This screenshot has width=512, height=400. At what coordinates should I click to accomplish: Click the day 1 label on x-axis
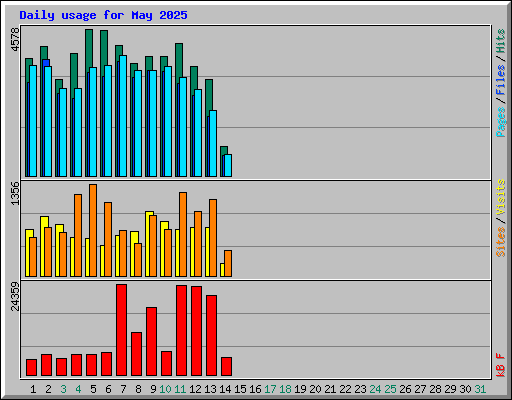click(x=33, y=389)
